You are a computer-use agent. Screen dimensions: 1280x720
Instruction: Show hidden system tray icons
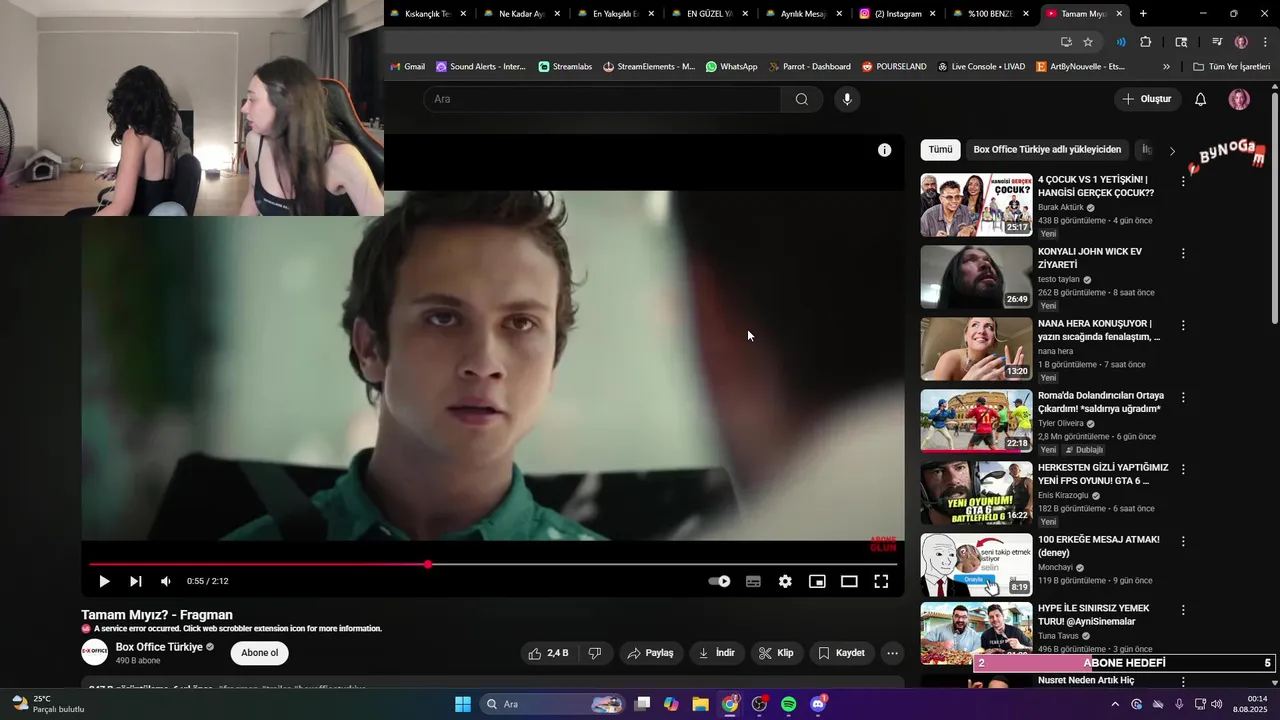tap(1115, 704)
